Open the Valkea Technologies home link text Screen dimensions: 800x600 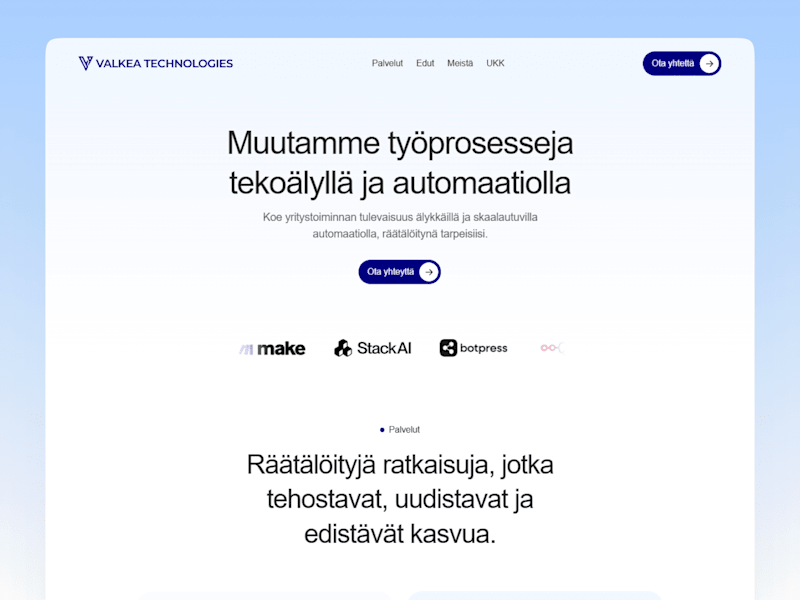click(x=164, y=63)
